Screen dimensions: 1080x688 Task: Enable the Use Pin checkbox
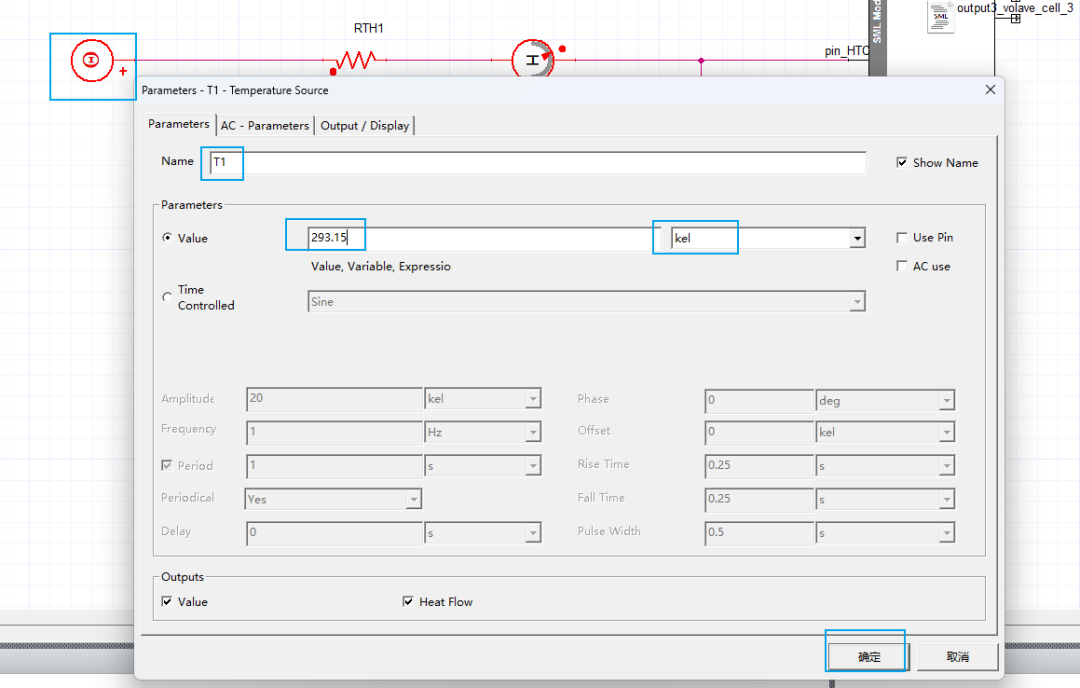pos(902,238)
